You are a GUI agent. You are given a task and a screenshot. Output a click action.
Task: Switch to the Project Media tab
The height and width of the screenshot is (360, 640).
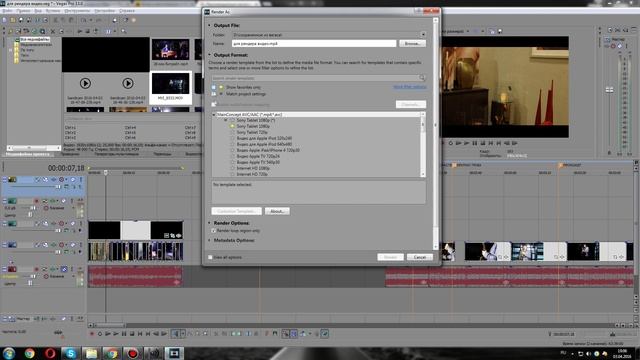click(29, 154)
